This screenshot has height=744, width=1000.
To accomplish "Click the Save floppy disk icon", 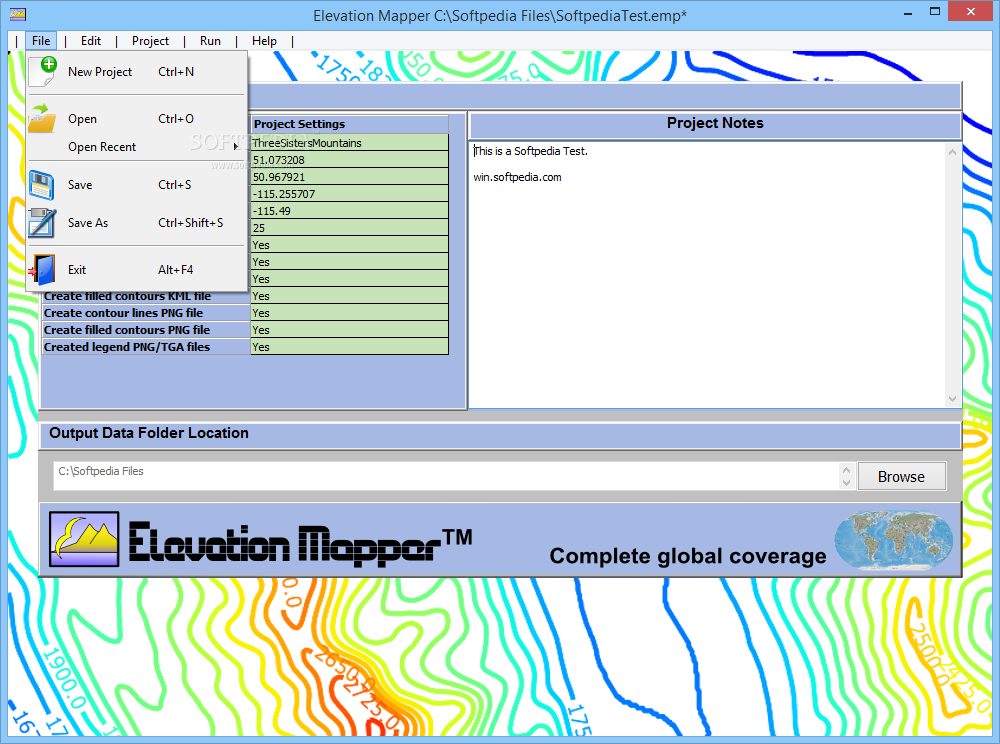I will pyautogui.click(x=41, y=186).
